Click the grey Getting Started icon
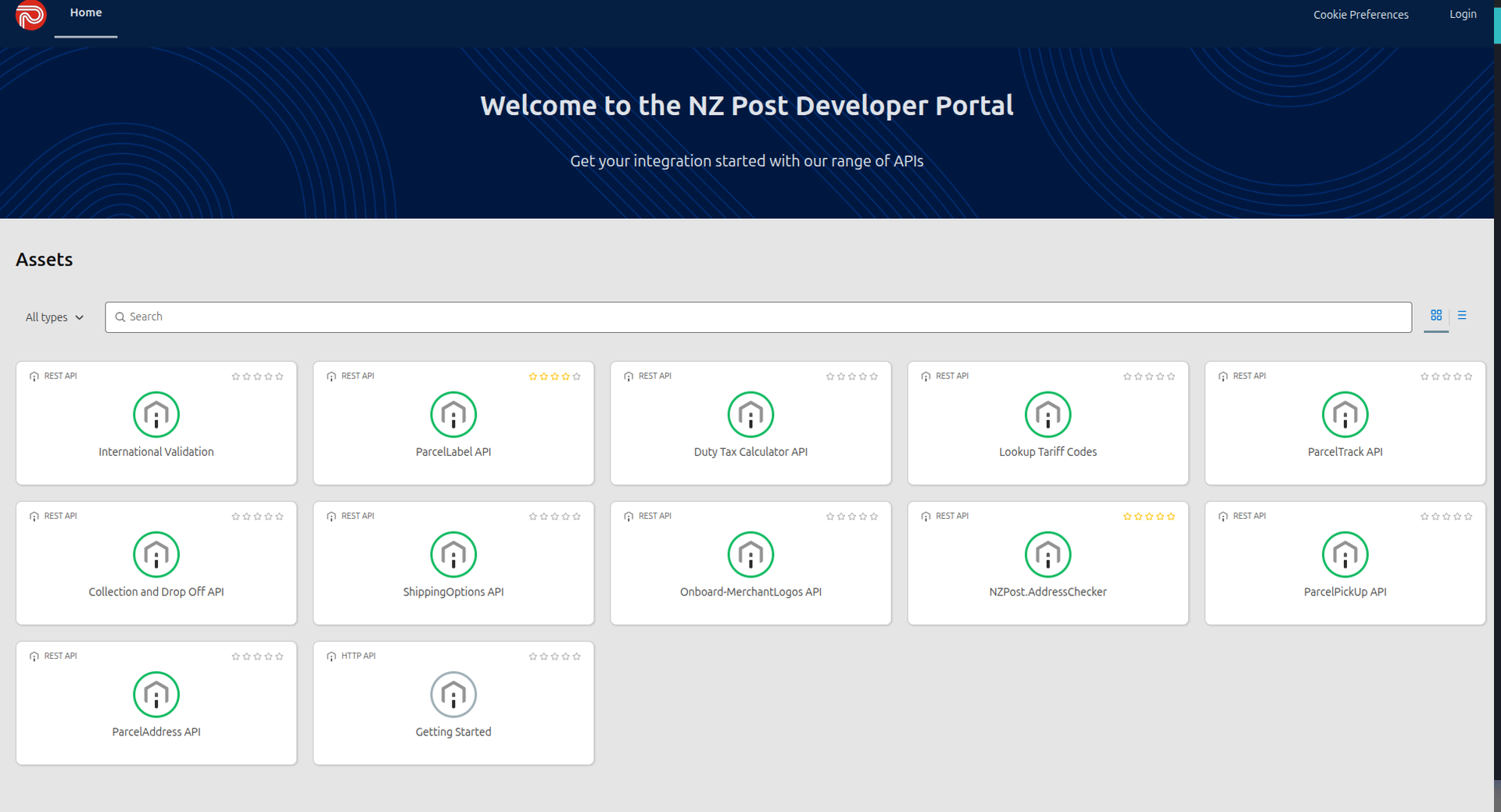Screen dimensions: 1501x812 pyautogui.click(x=453, y=694)
